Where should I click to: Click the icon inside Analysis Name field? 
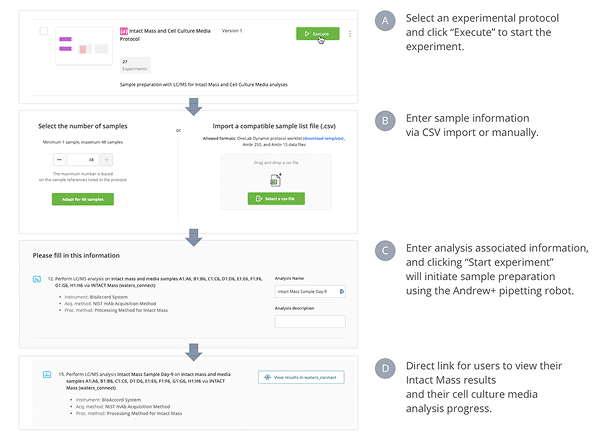click(x=342, y=292)
